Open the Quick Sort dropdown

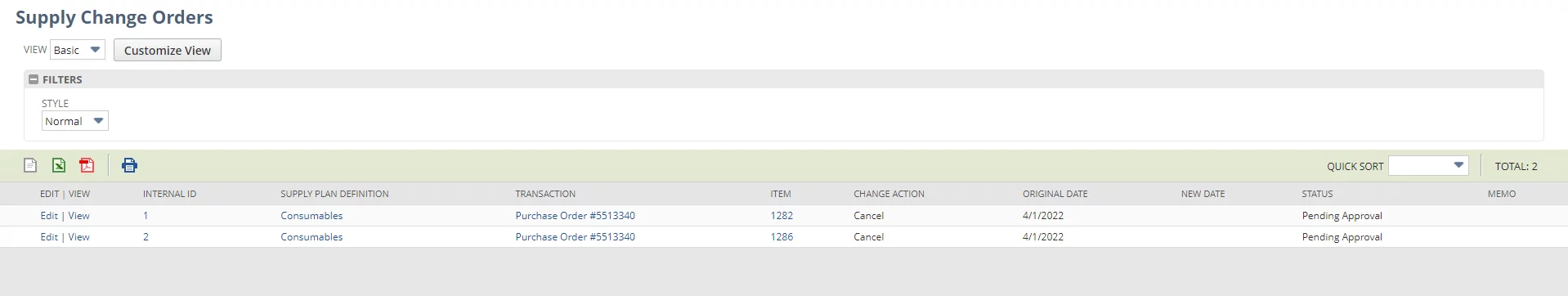point(1428,165)
